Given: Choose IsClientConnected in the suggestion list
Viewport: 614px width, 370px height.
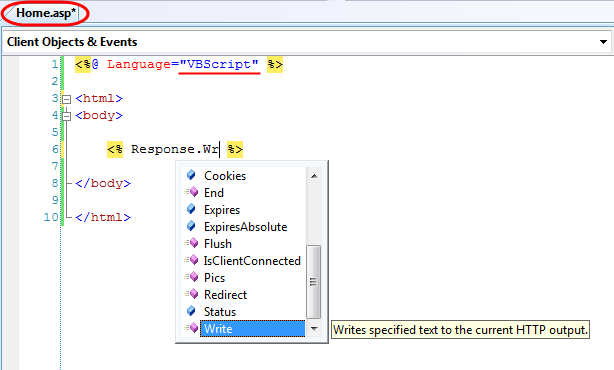Looking at the screenshot, I should [x=252, y=261].
